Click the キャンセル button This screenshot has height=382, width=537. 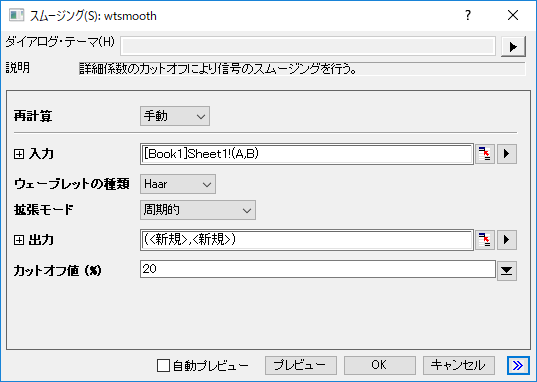(459, 366)
